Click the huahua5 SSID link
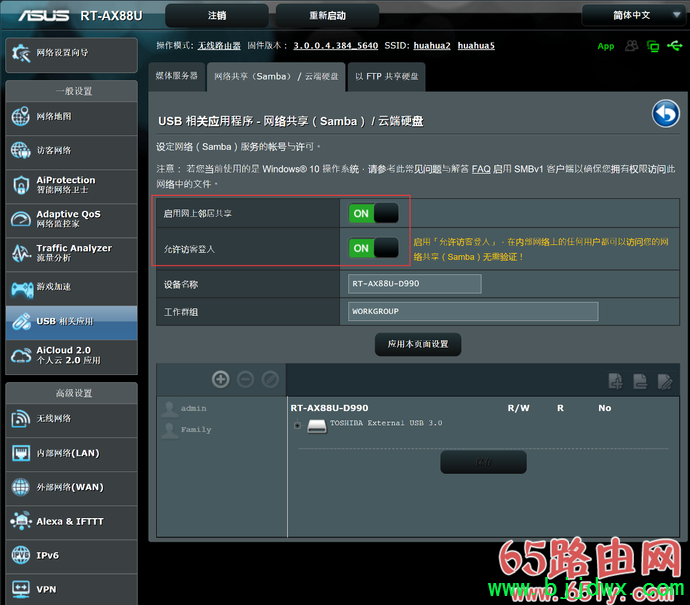Image resolution: width=690 pixels, height=605 pixels. coord(476,46)
